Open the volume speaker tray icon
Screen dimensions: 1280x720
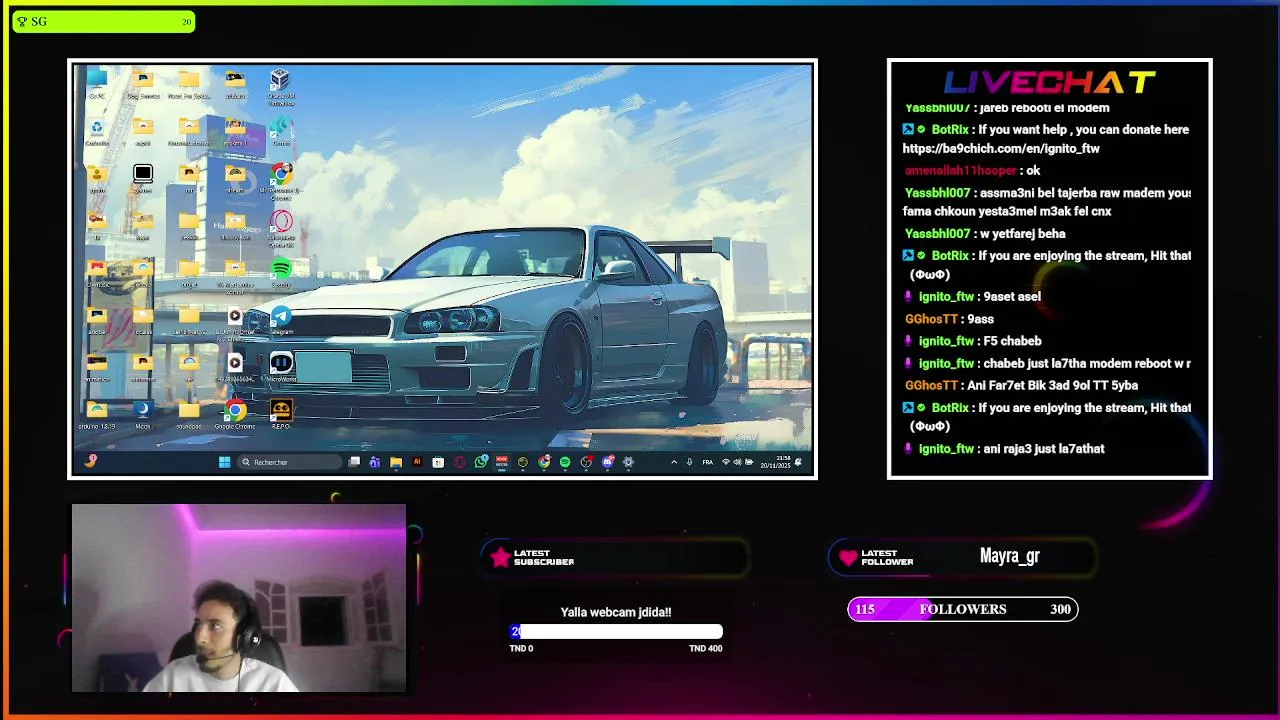pos(738,462)
